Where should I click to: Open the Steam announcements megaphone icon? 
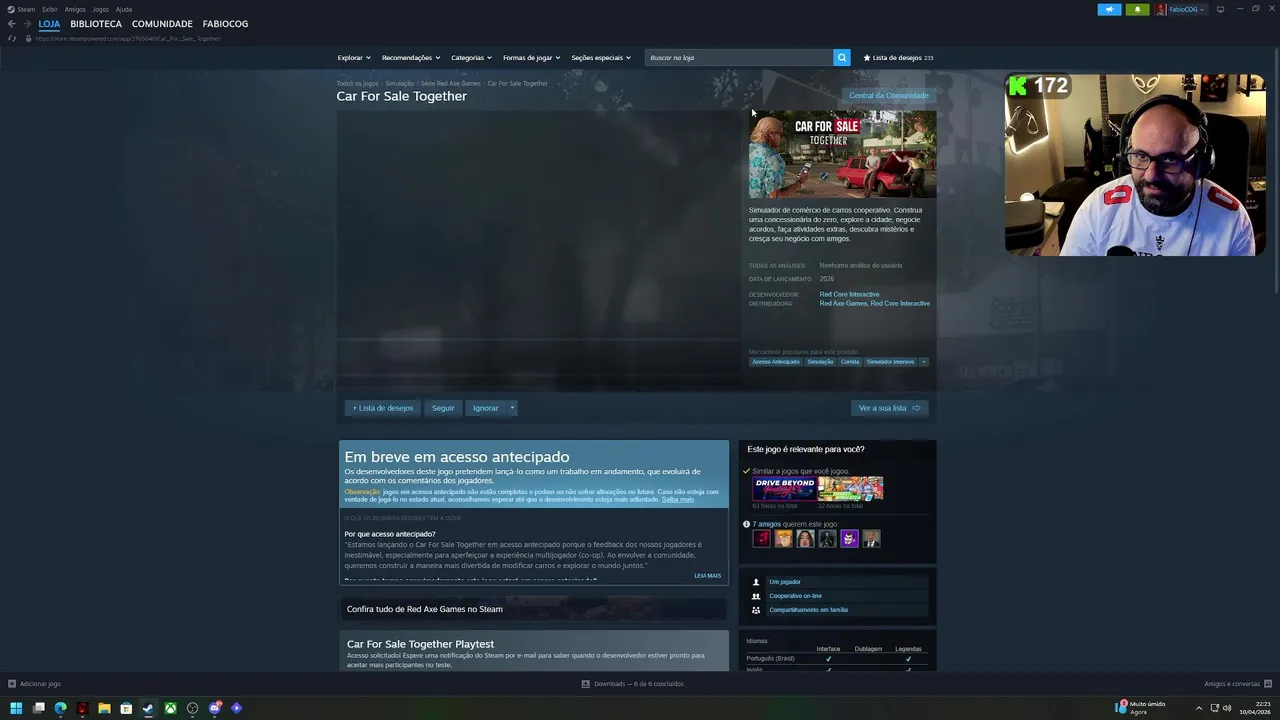coord(1109,9)
